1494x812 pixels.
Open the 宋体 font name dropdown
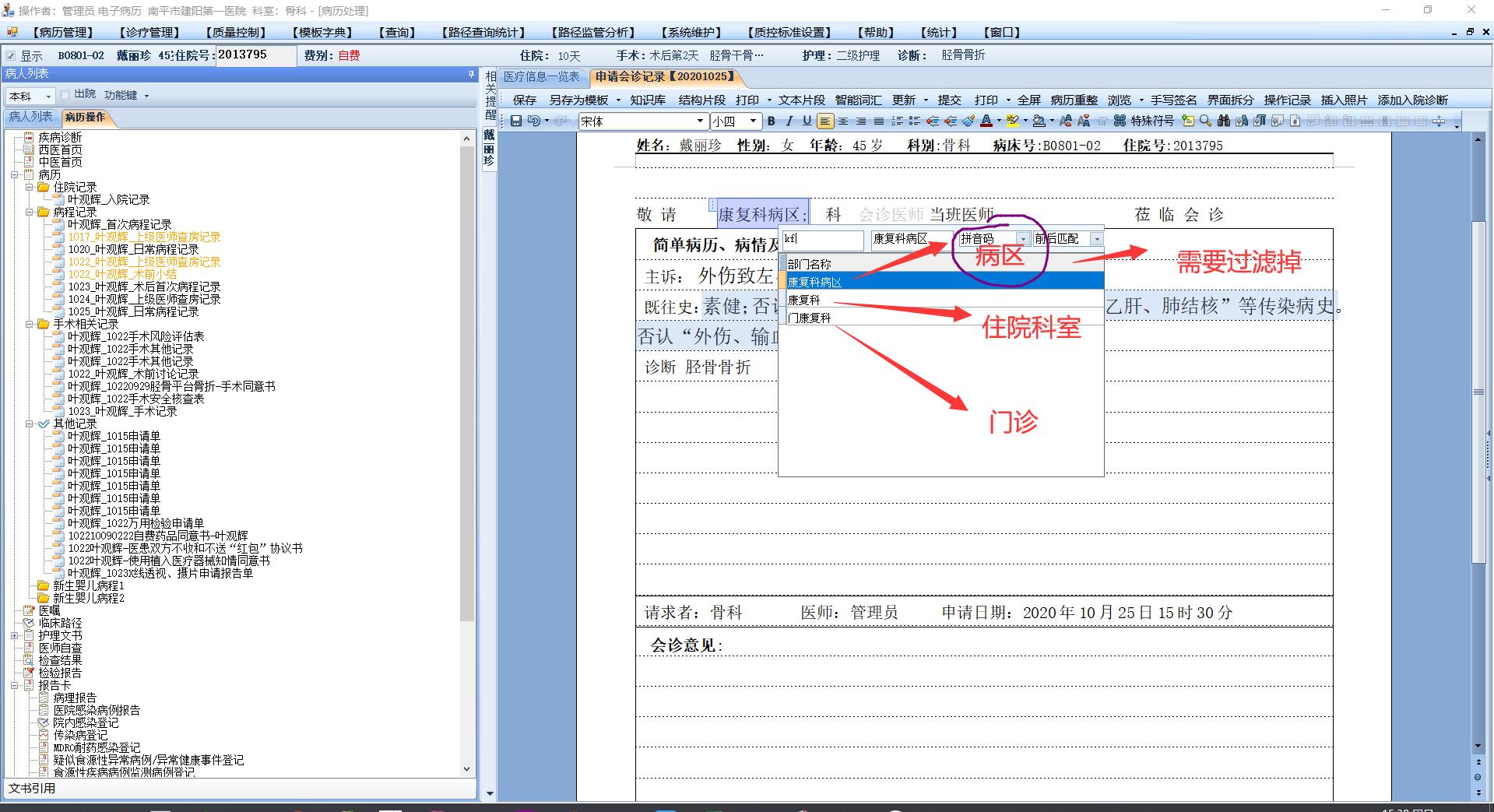(x=700, y=121)
